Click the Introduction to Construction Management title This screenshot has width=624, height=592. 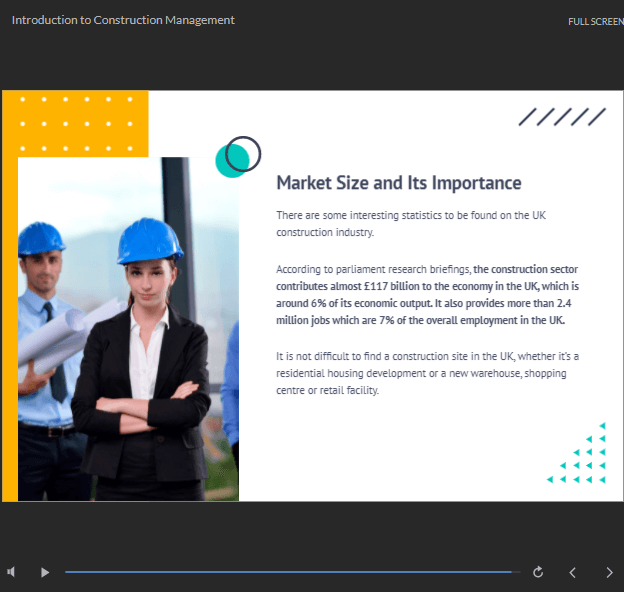(123, 20)
